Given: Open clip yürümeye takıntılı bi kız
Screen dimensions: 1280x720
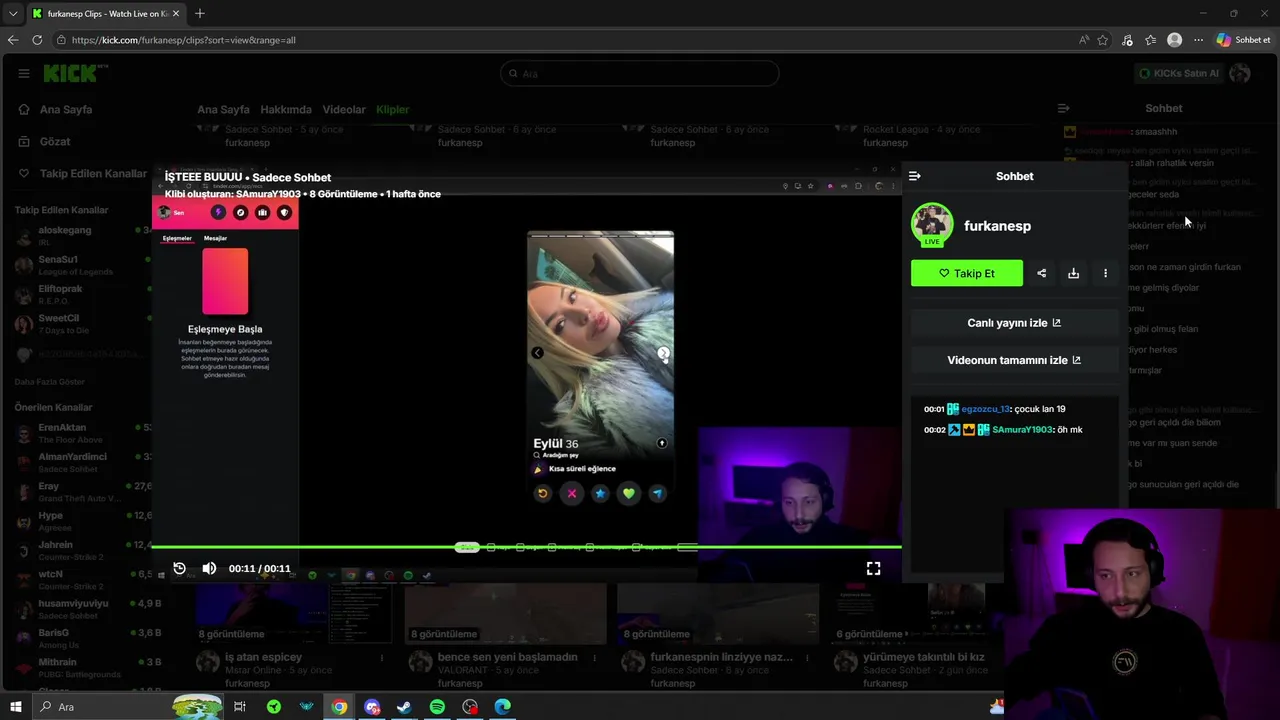Looking at the screenshot, I should pos(923,657).
